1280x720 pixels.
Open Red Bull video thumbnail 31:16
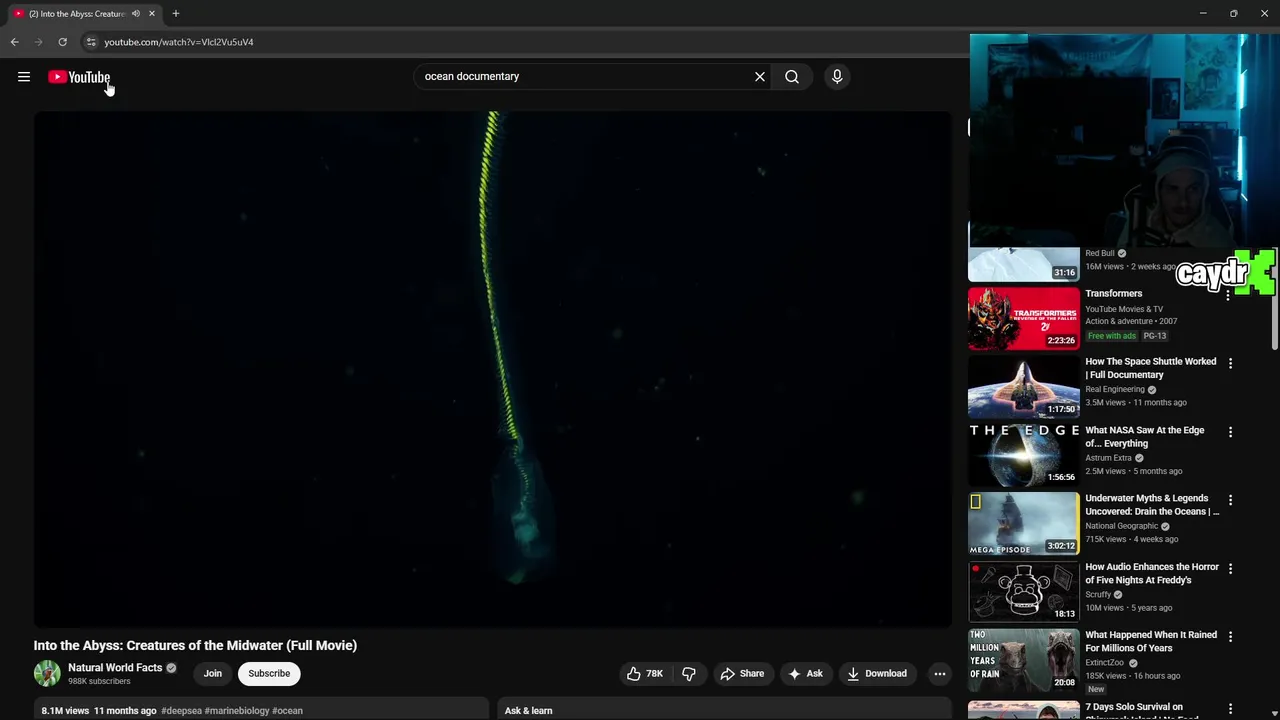[x=1024, y=265]
